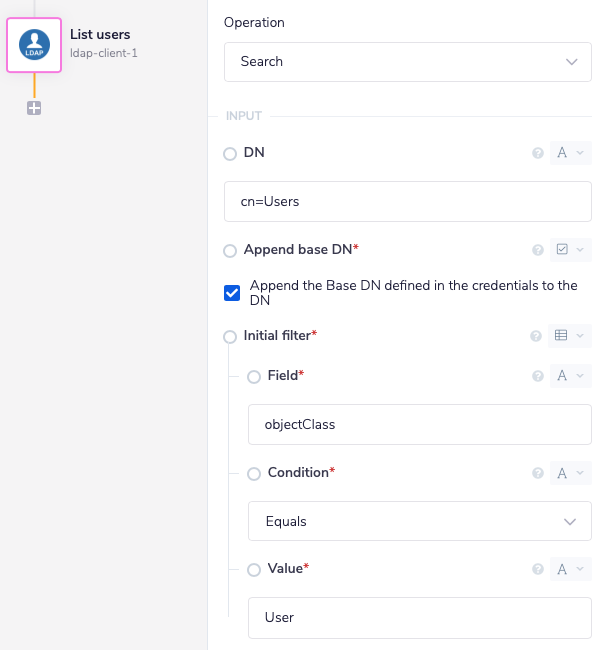Open the Operation dropdown showing Search
The height and width of the screenshot is (650, 601).
click(x=408, y=62)
